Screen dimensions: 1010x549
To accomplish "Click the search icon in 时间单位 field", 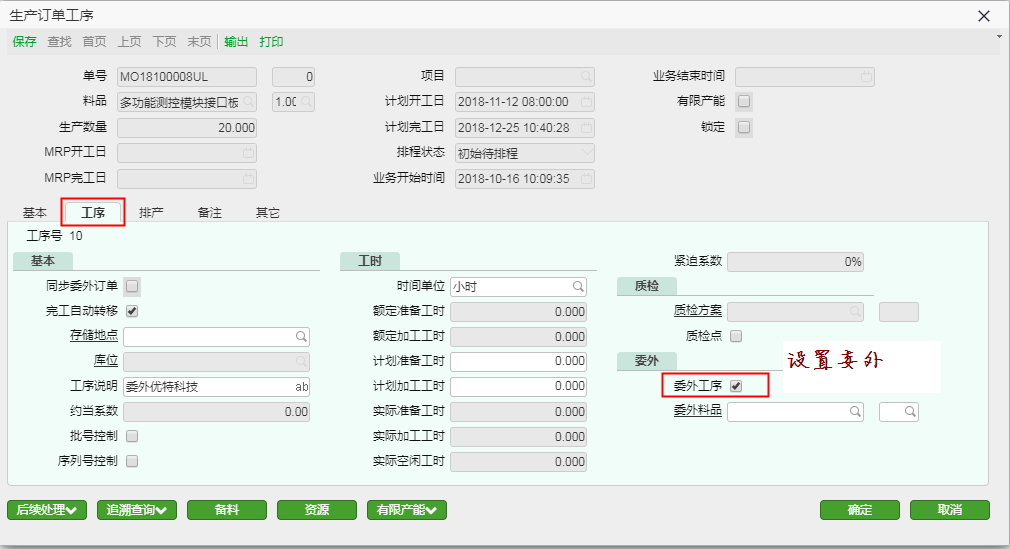I will 578,286.
